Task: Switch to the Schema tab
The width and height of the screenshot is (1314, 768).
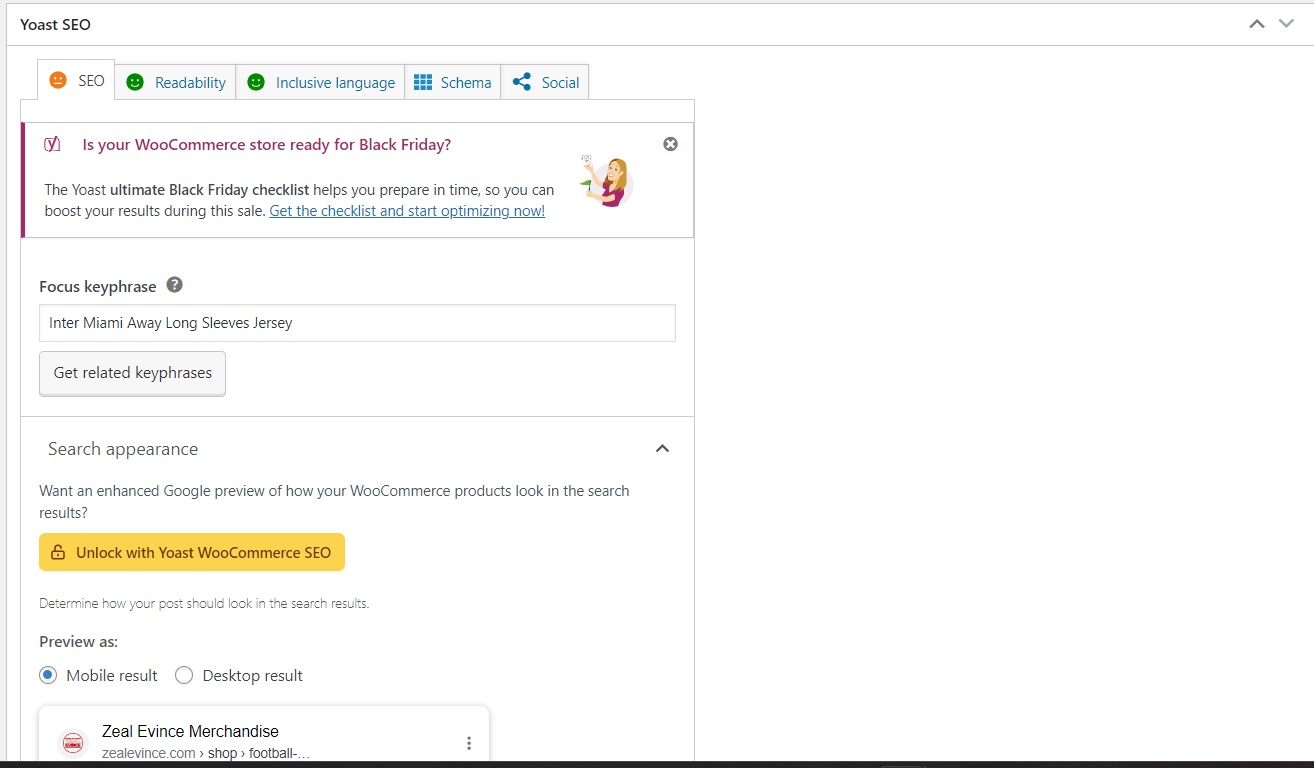Action: pos(452,82)
